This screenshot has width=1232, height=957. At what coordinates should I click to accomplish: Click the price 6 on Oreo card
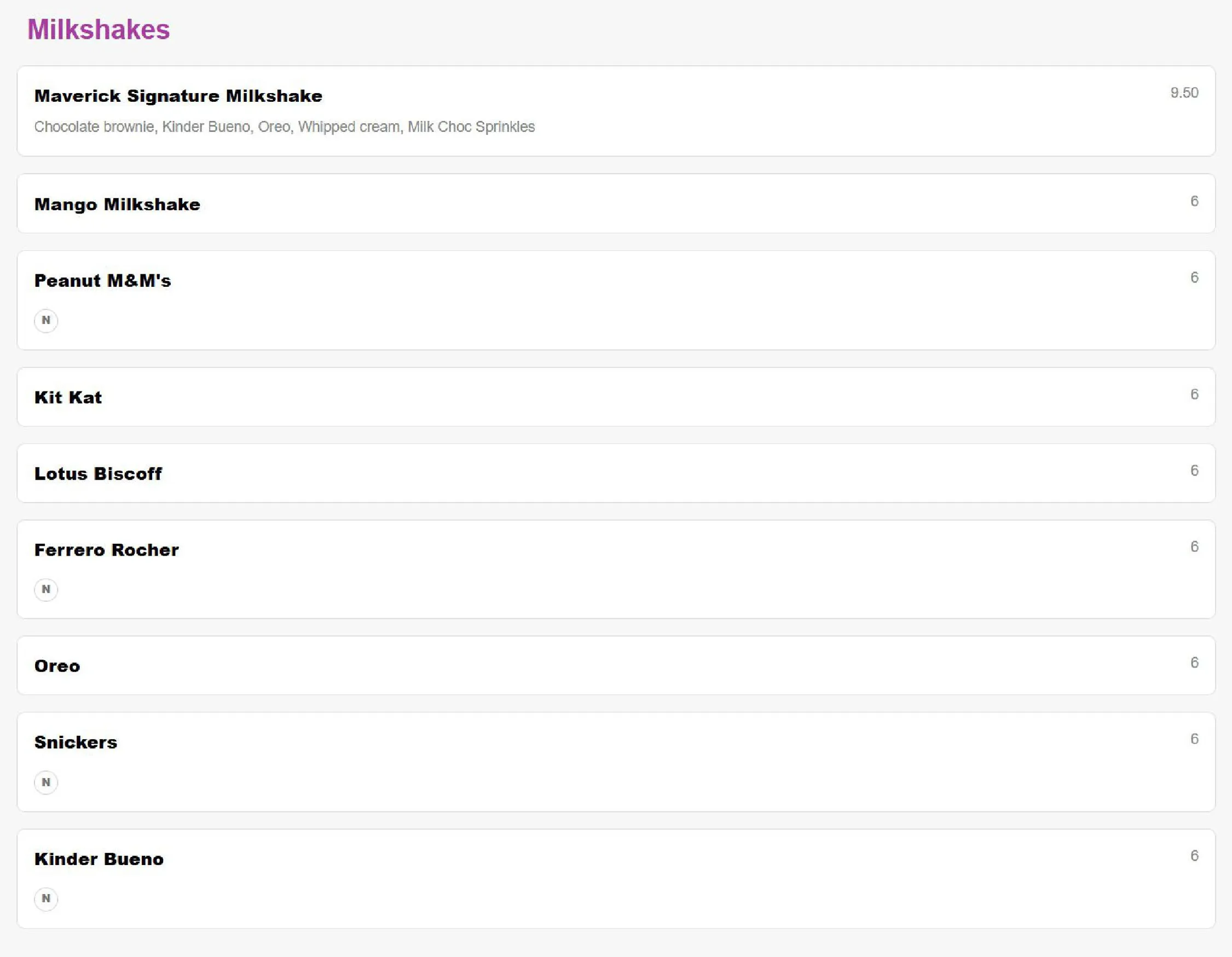pos(1194,663)
